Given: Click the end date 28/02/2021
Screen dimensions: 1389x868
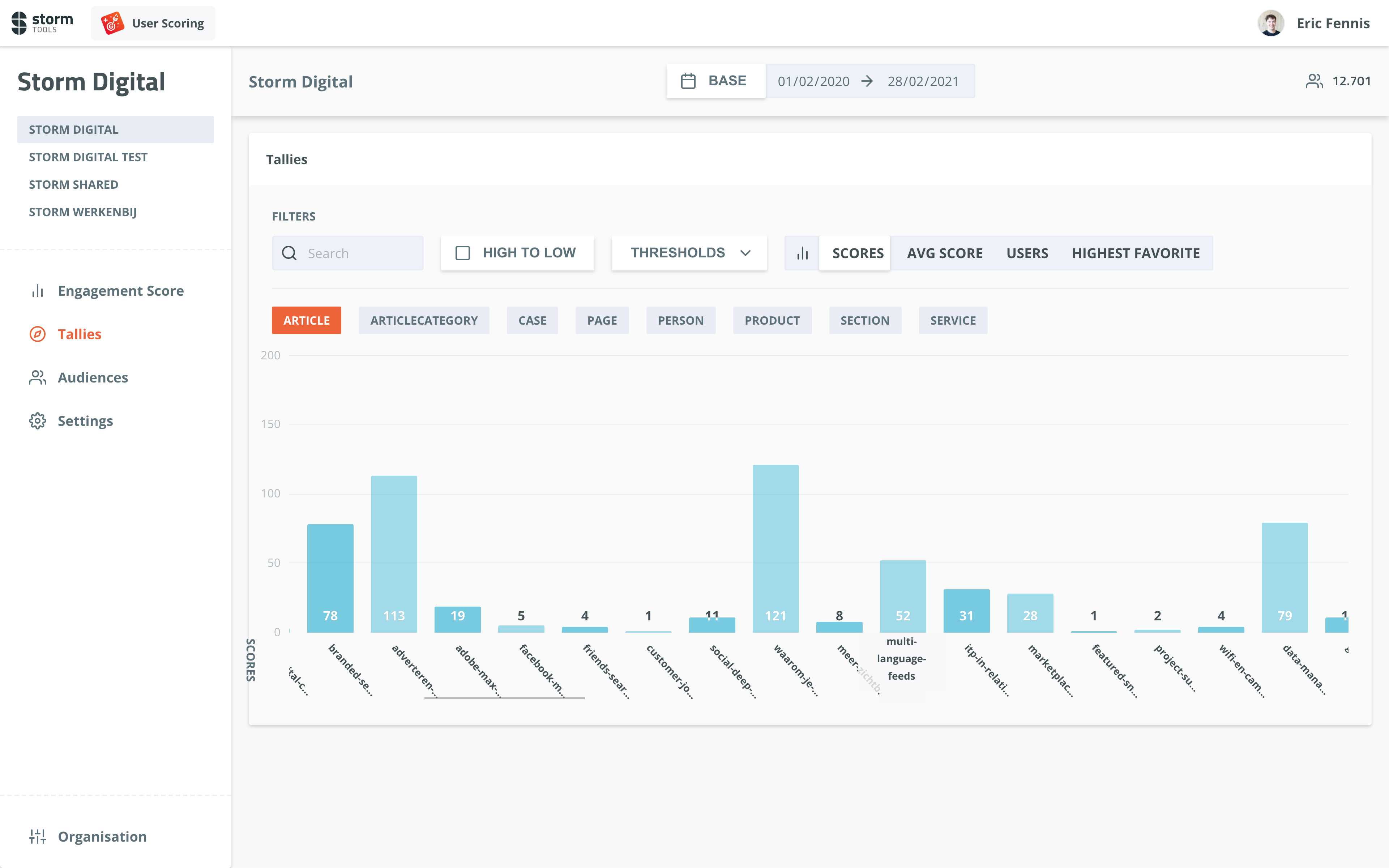Looking at the screenshot, I should (x=923, y=81).
